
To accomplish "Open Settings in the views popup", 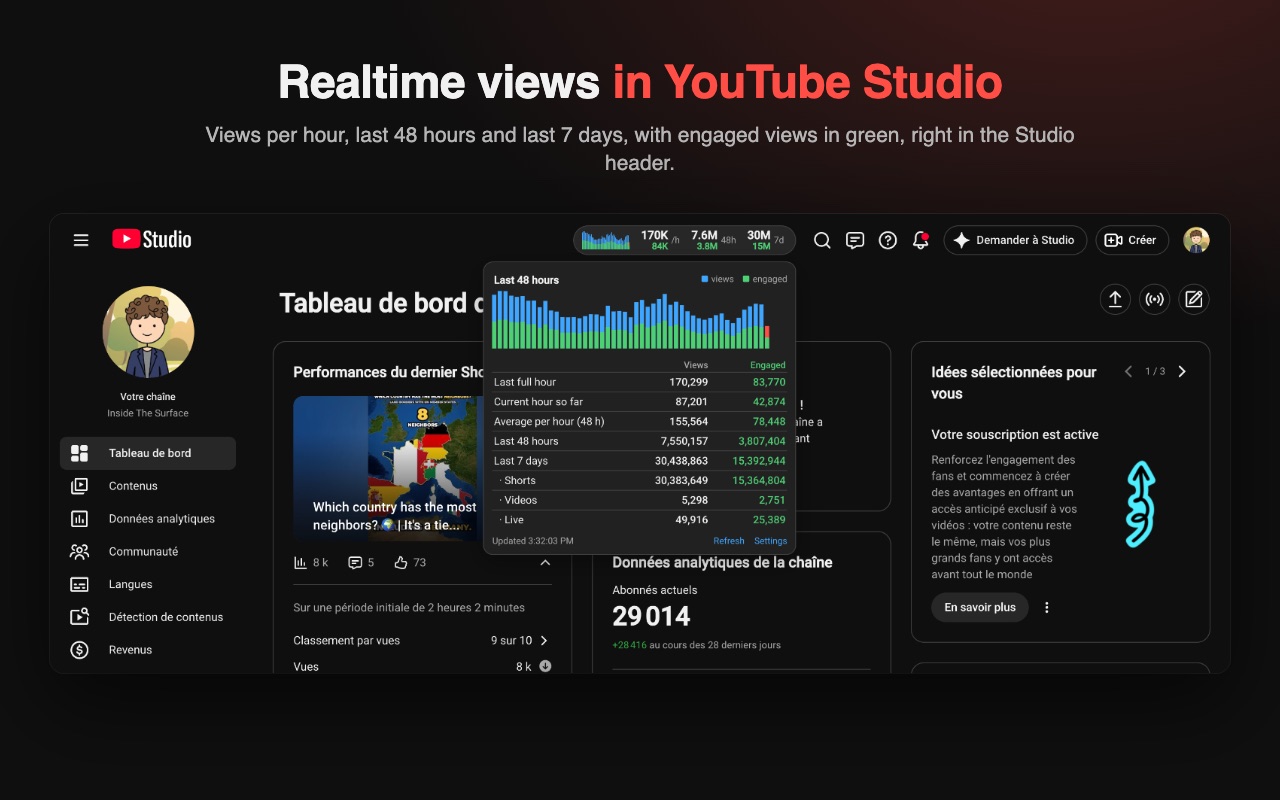I will click(x=770, y=541).
